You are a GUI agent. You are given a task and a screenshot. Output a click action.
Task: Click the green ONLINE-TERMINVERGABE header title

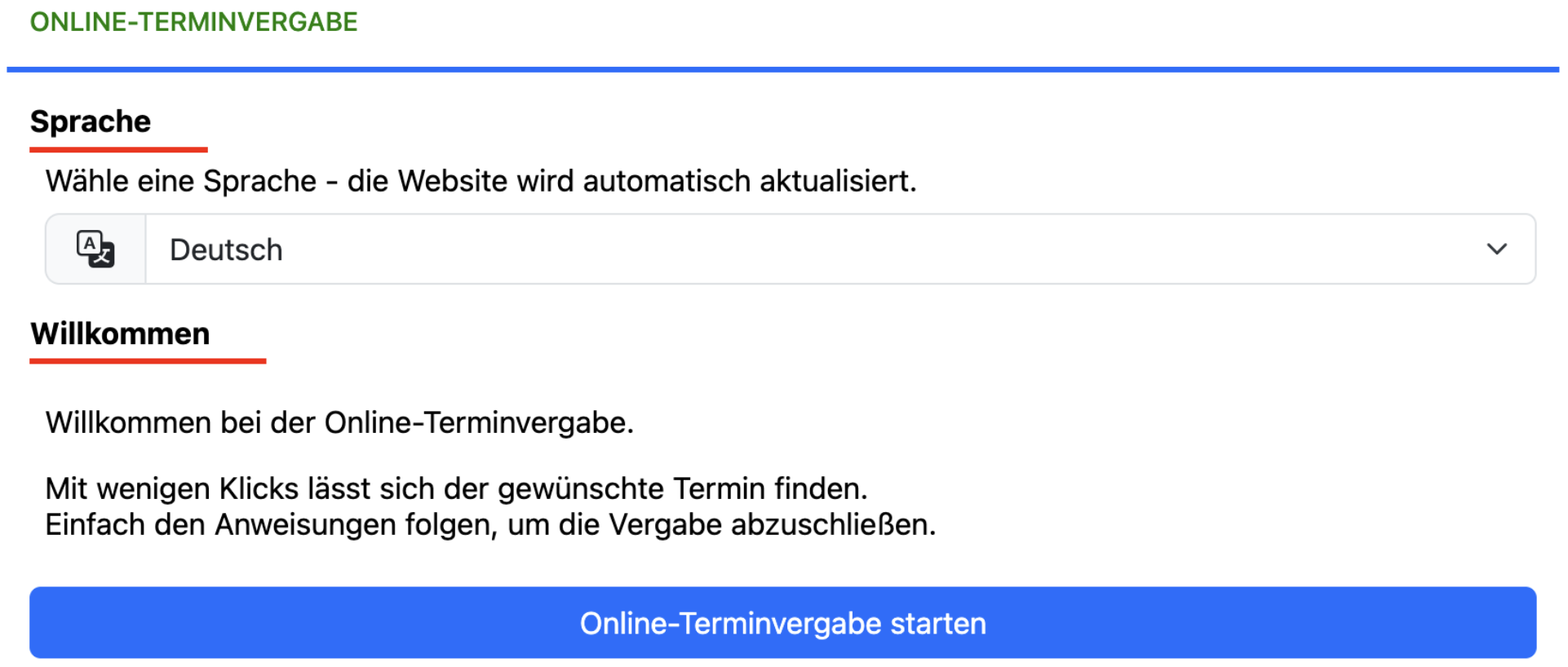click(194, 22)
